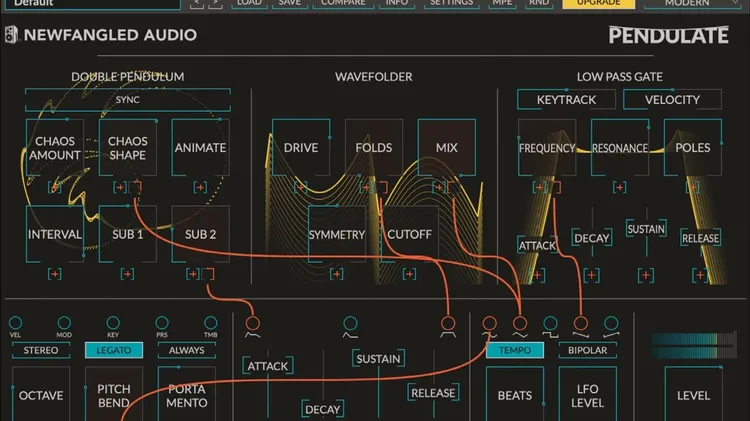Enable BIPOLAR LFO mode

(587, 350)
